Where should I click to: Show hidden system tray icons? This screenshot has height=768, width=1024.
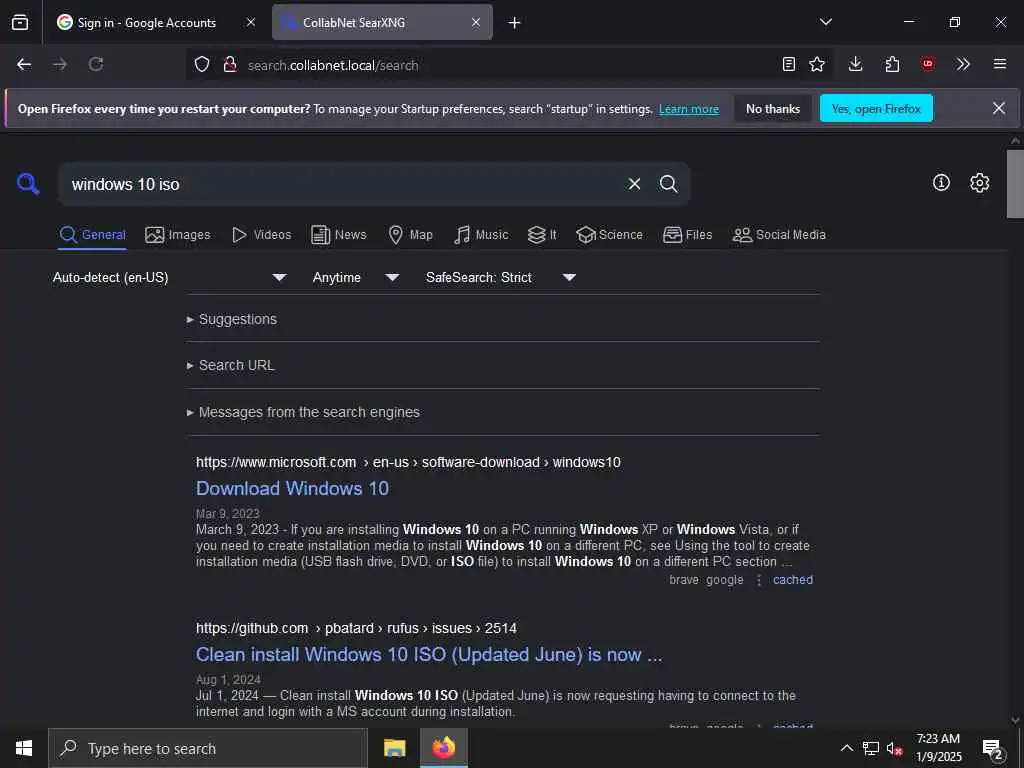pos(846,748)
